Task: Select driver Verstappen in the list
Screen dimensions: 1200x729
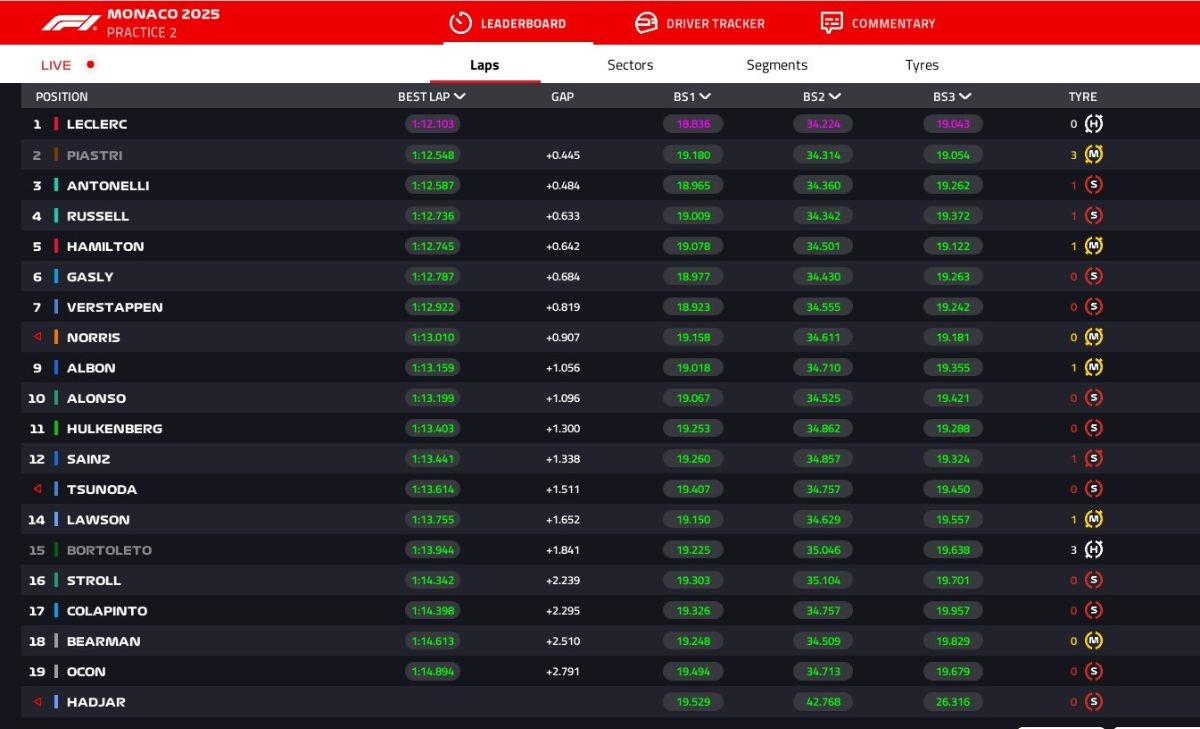Action: point(114,307)
